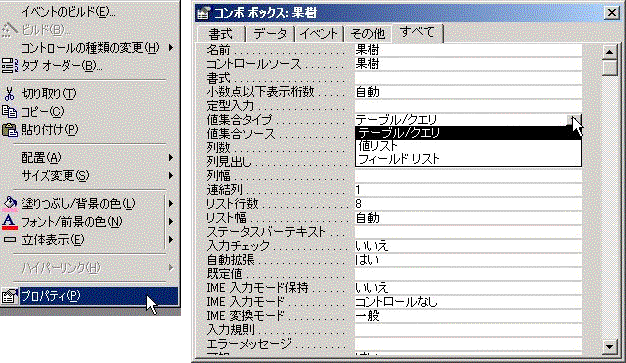Screen dimensions: 626x363
Task: Click the 連結列 value field
Action: point(468,190)
